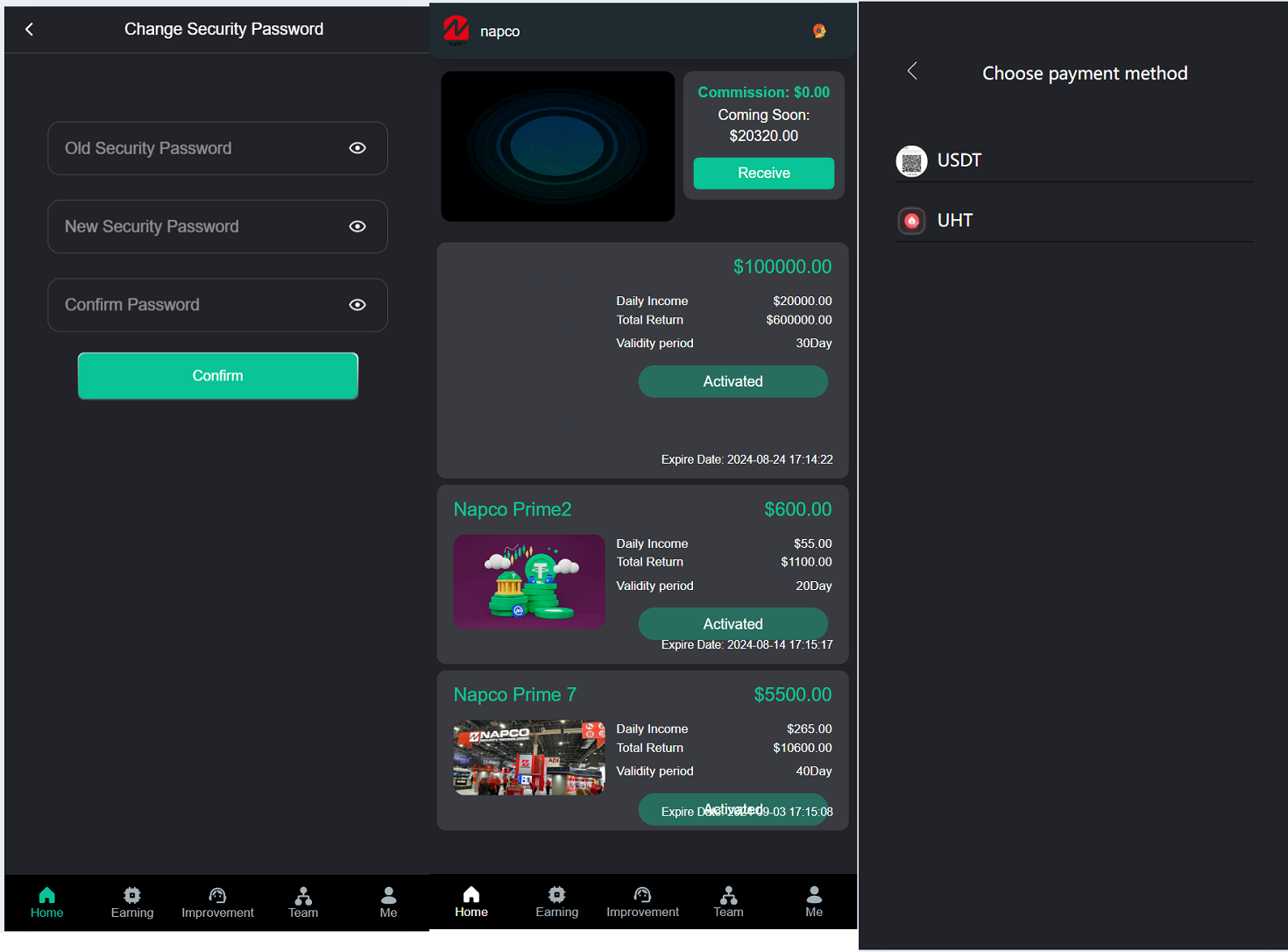Click the $265.00 daily income value

pyautogui.click(x=810, y=728)
